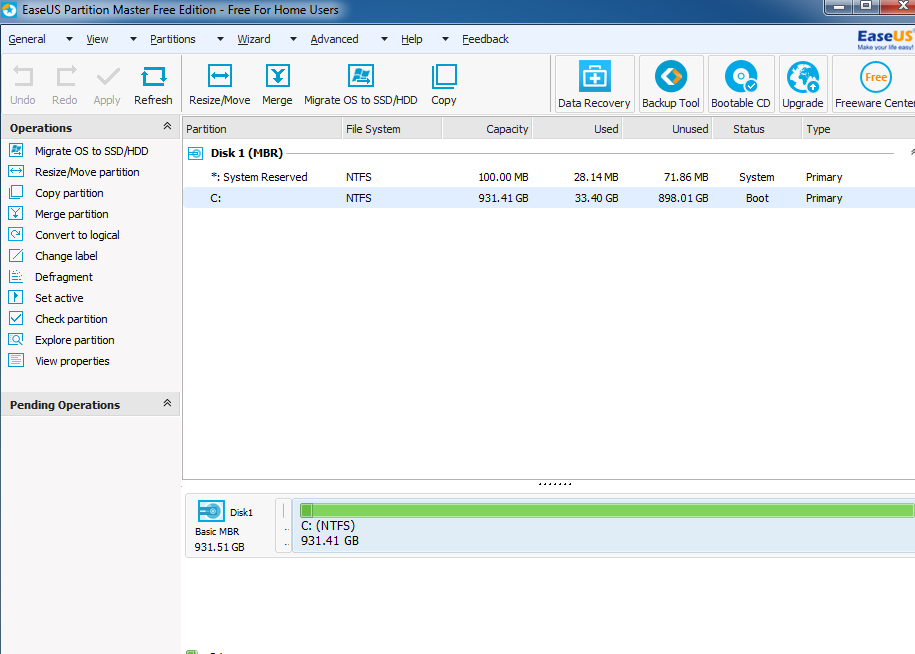Open the Wizard menu
The width and height of the screenshot is (915, 654).
coord(254,39)
